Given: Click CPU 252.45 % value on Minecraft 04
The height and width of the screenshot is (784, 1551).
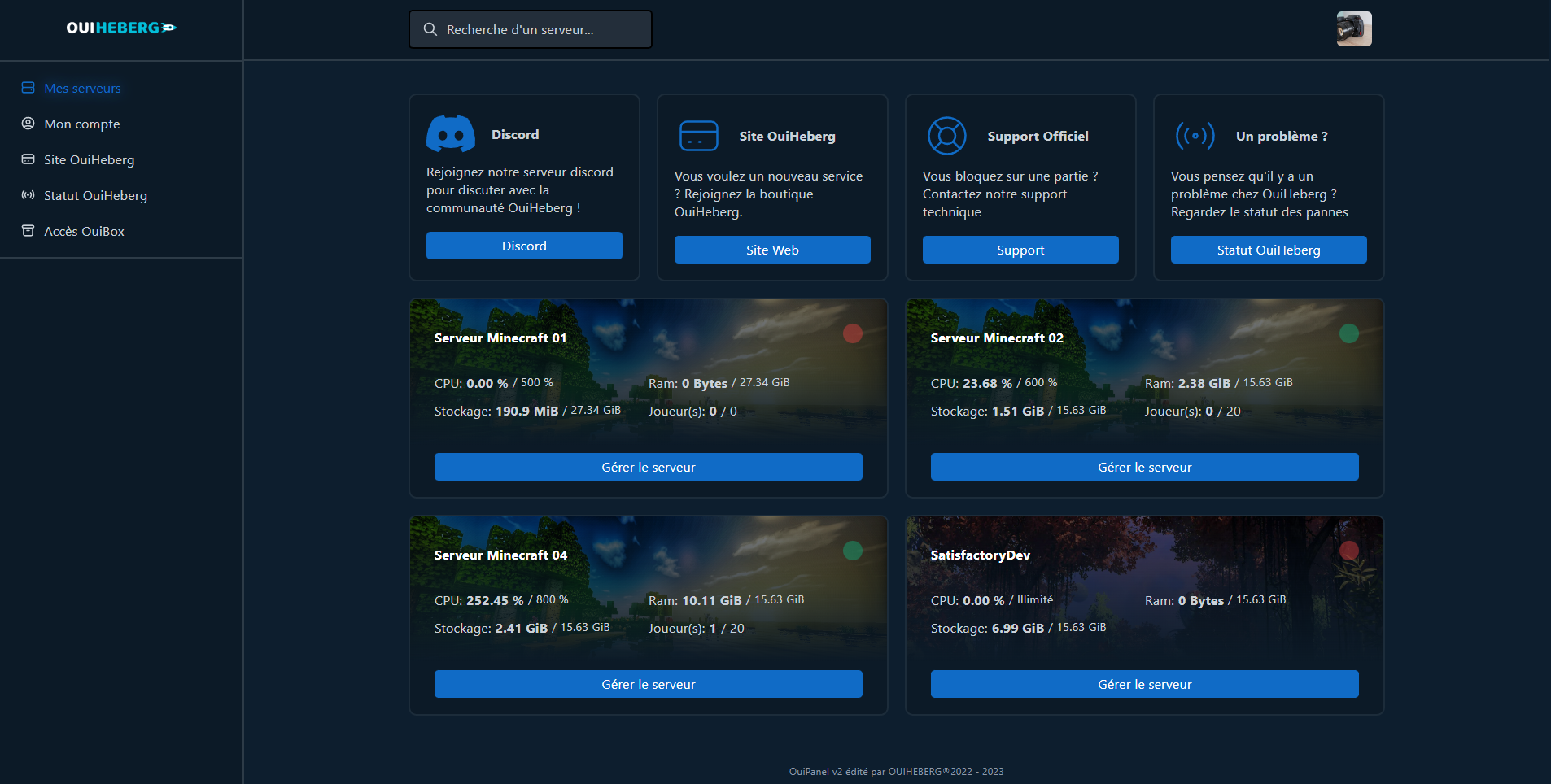Looking at the screenshot, I should [495, 600].
